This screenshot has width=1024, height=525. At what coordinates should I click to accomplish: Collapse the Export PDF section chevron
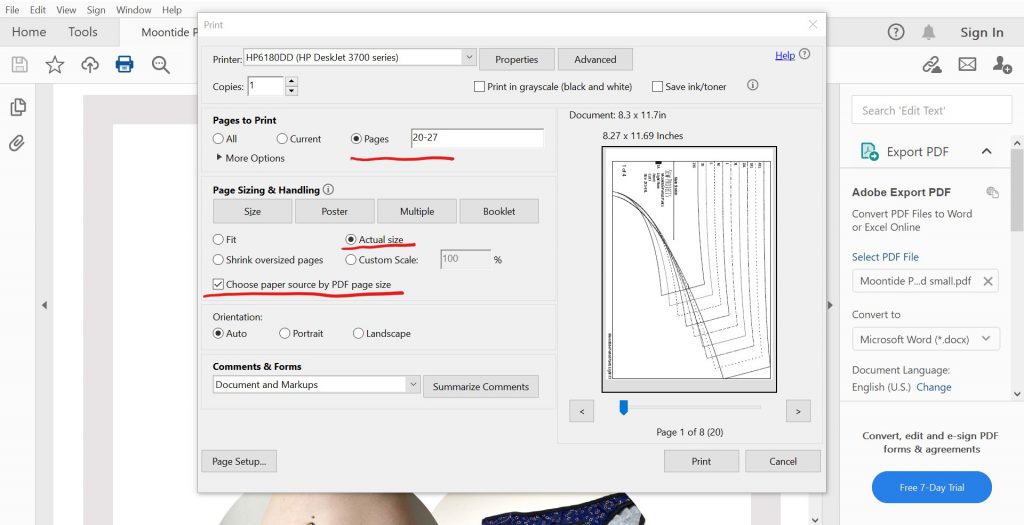point(986,151)
